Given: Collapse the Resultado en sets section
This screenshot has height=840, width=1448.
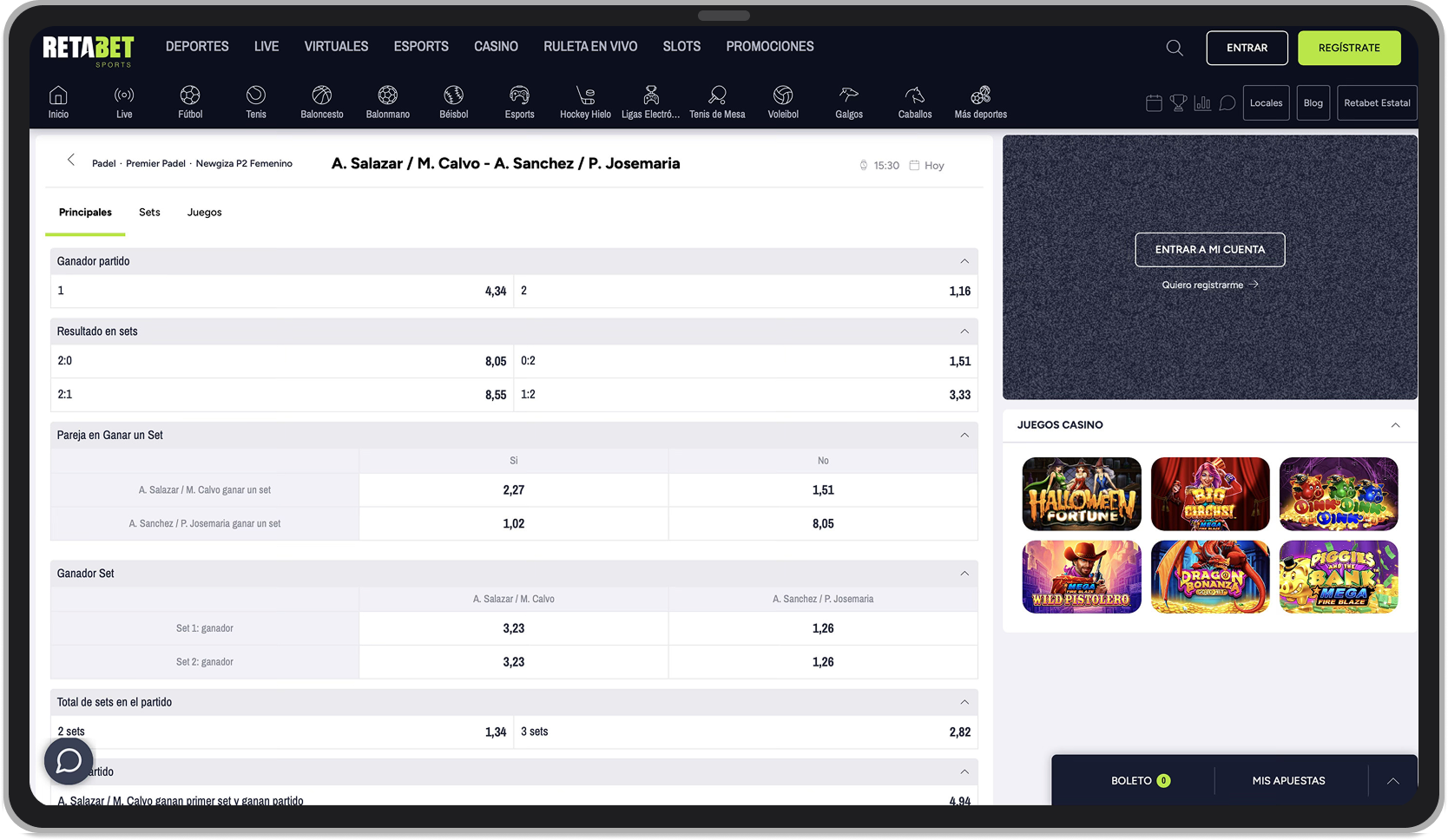Looking at the screenshot, I should click(x=964, y=331).
